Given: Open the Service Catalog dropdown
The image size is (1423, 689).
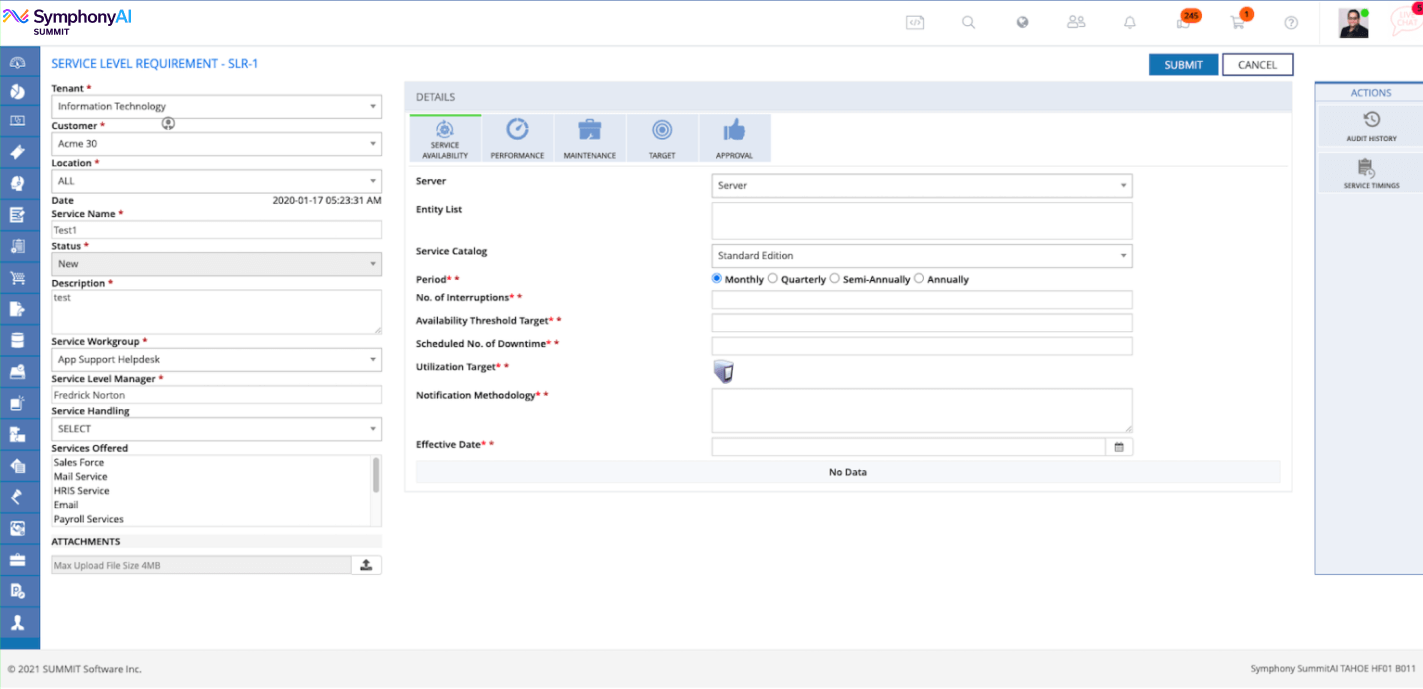Looking at the screenshot, I should tap(922, 256).
